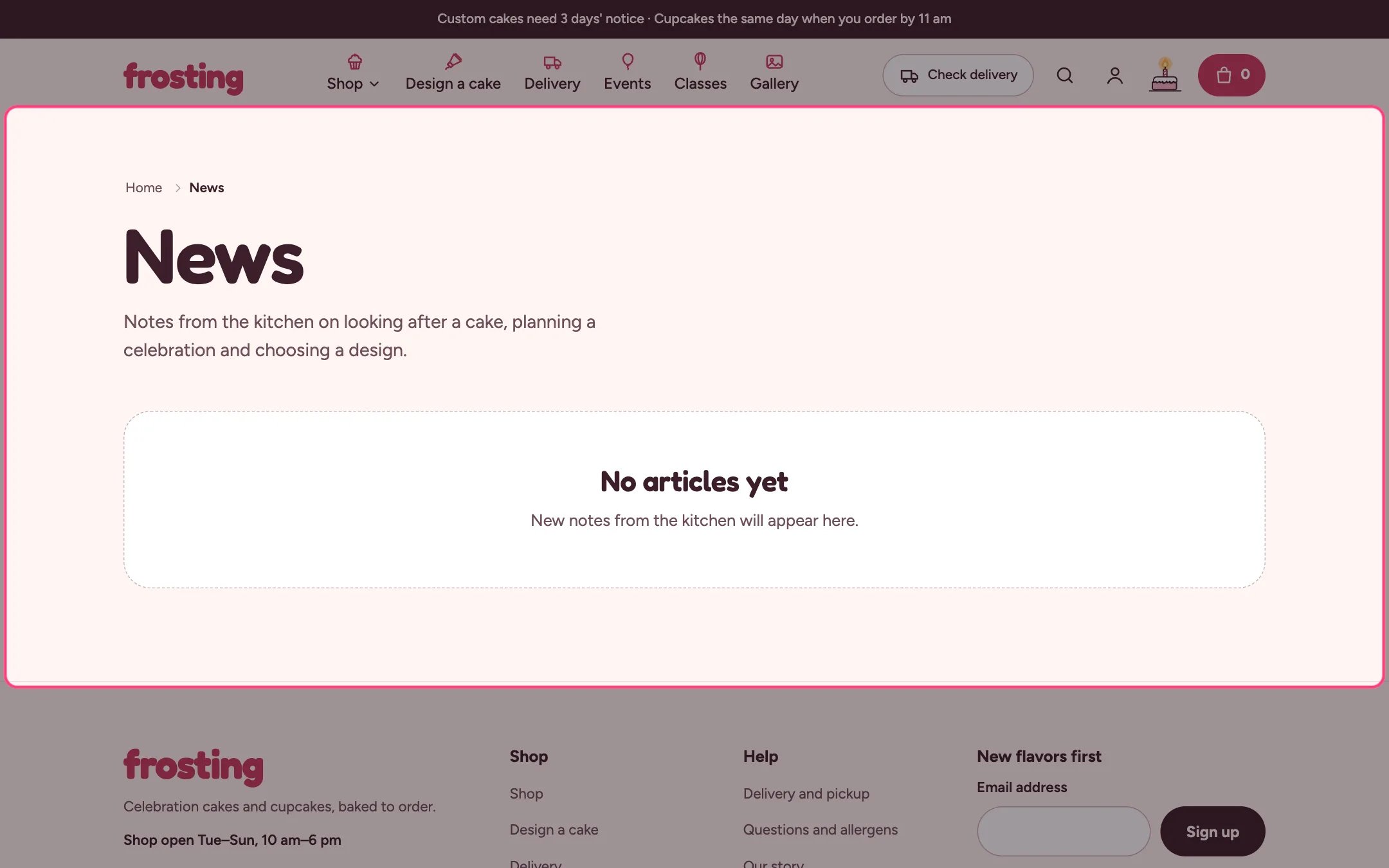Click the balloon icon above Events
The image size is (1389, 868).
[628, 62]
